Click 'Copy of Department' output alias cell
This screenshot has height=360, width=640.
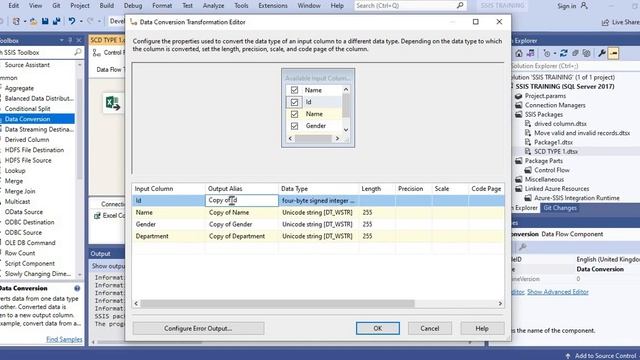pyautogui.click(x=242, y=236)
